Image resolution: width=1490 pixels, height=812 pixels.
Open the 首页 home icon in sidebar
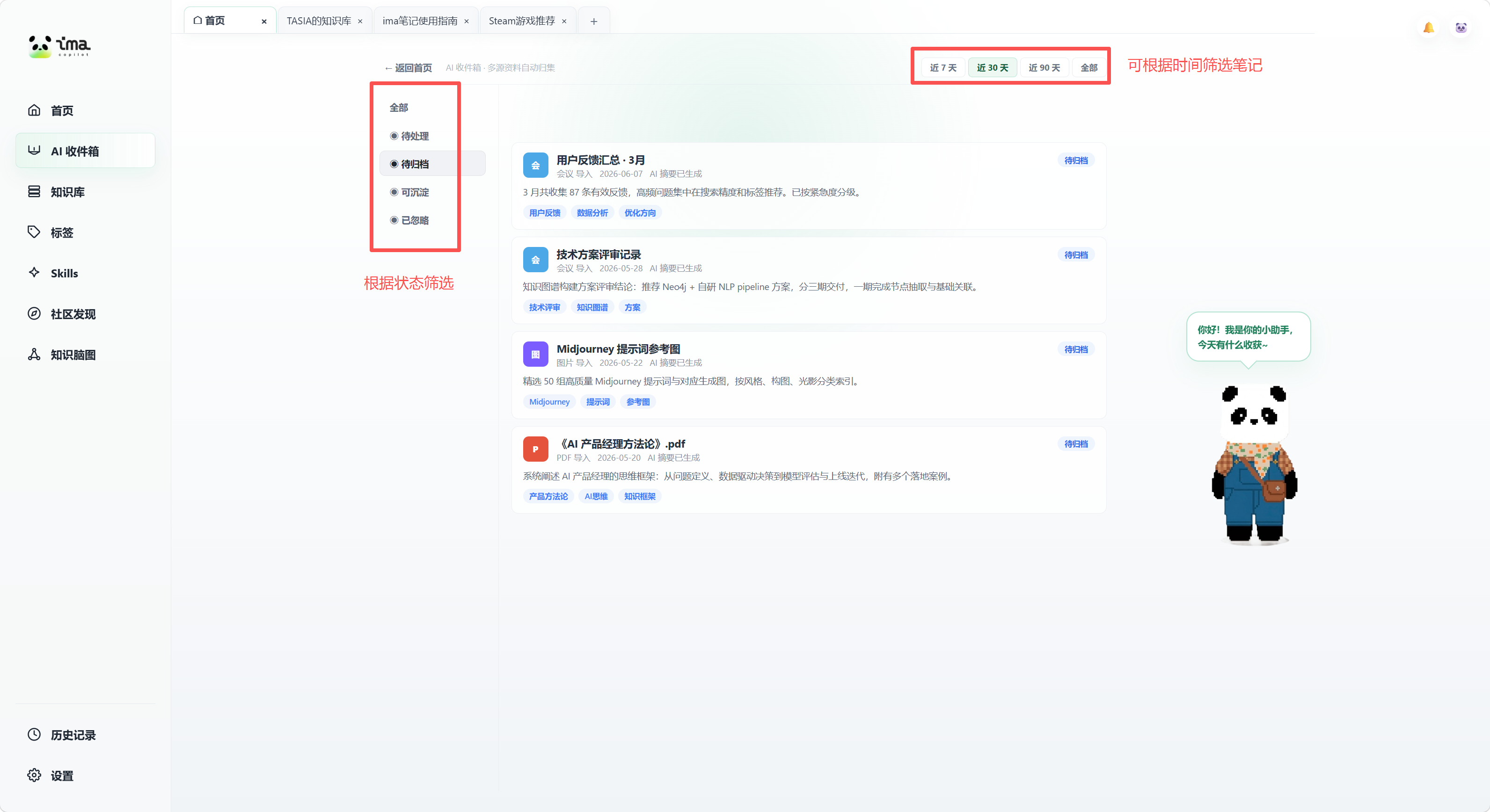point(34,110)
